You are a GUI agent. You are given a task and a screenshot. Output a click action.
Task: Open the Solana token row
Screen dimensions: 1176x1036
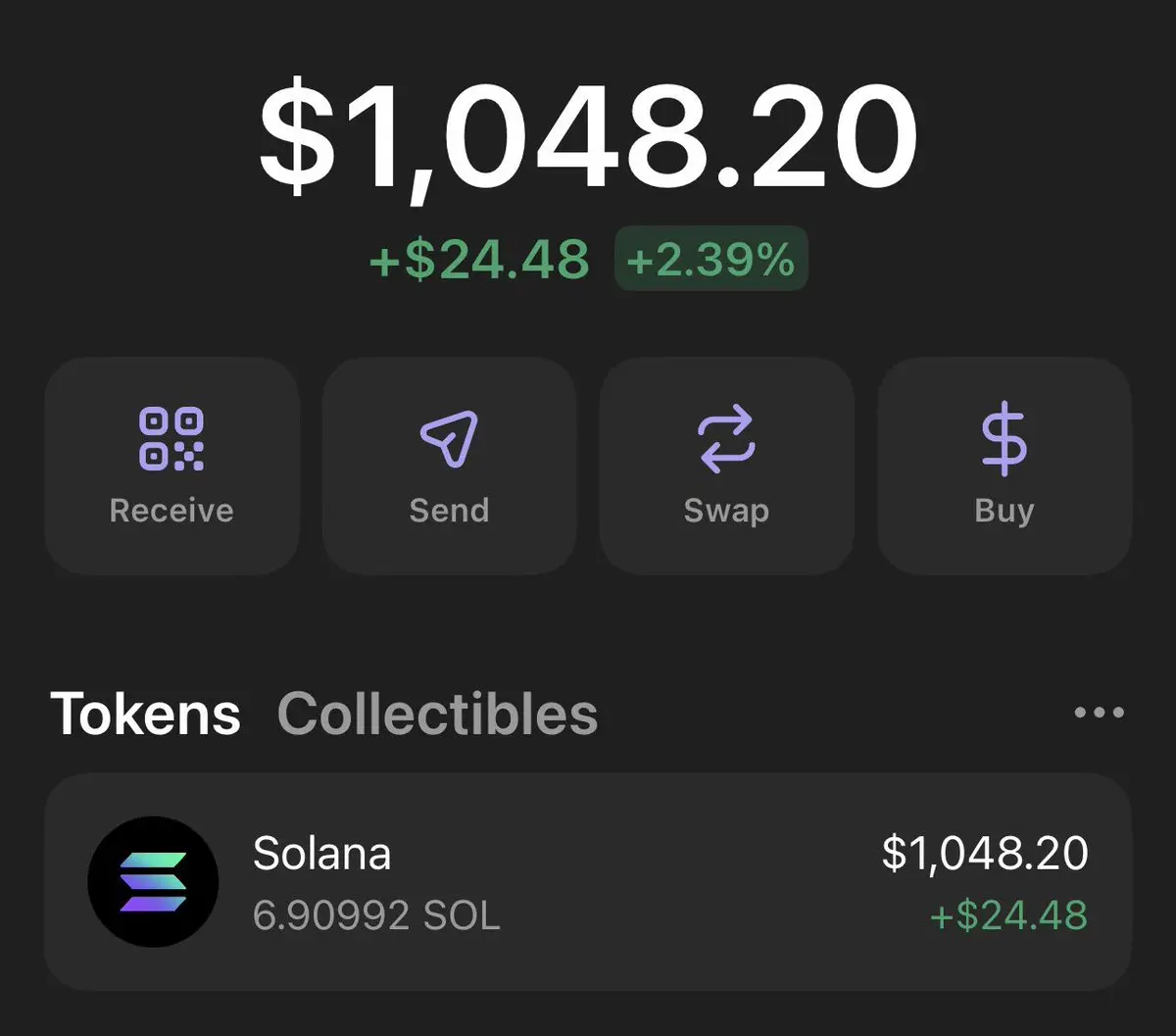(588, 882)
